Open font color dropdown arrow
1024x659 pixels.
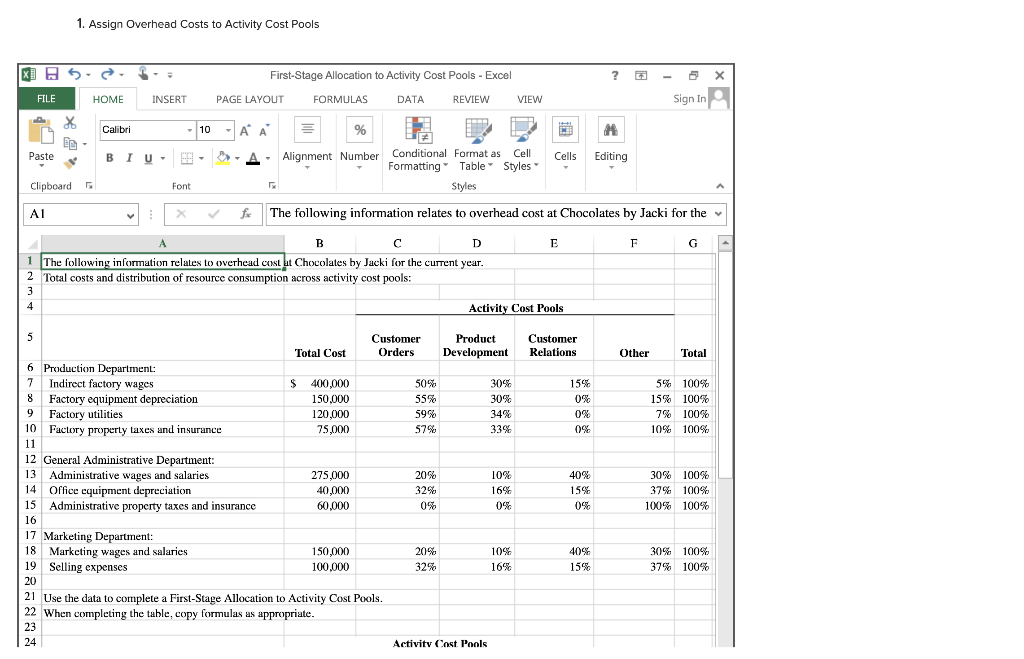268,158
